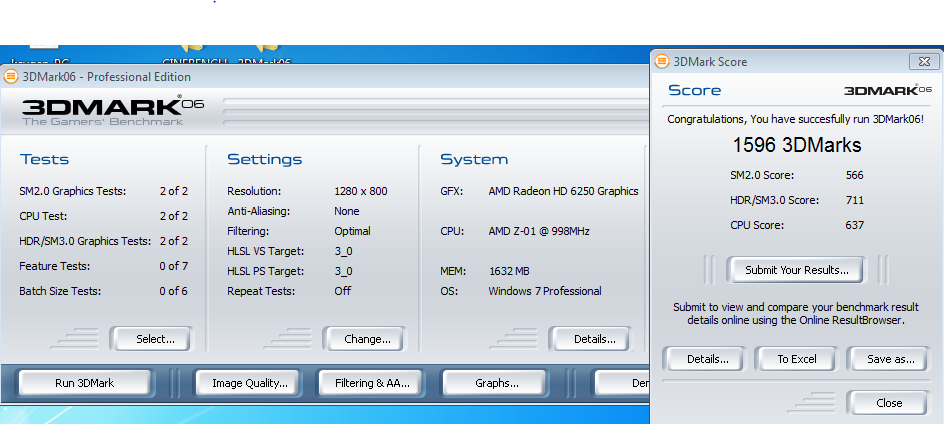The height and width of the screenshot is (424, 944).
Task: Click the CPU Test: label
Action: [43, 216]
